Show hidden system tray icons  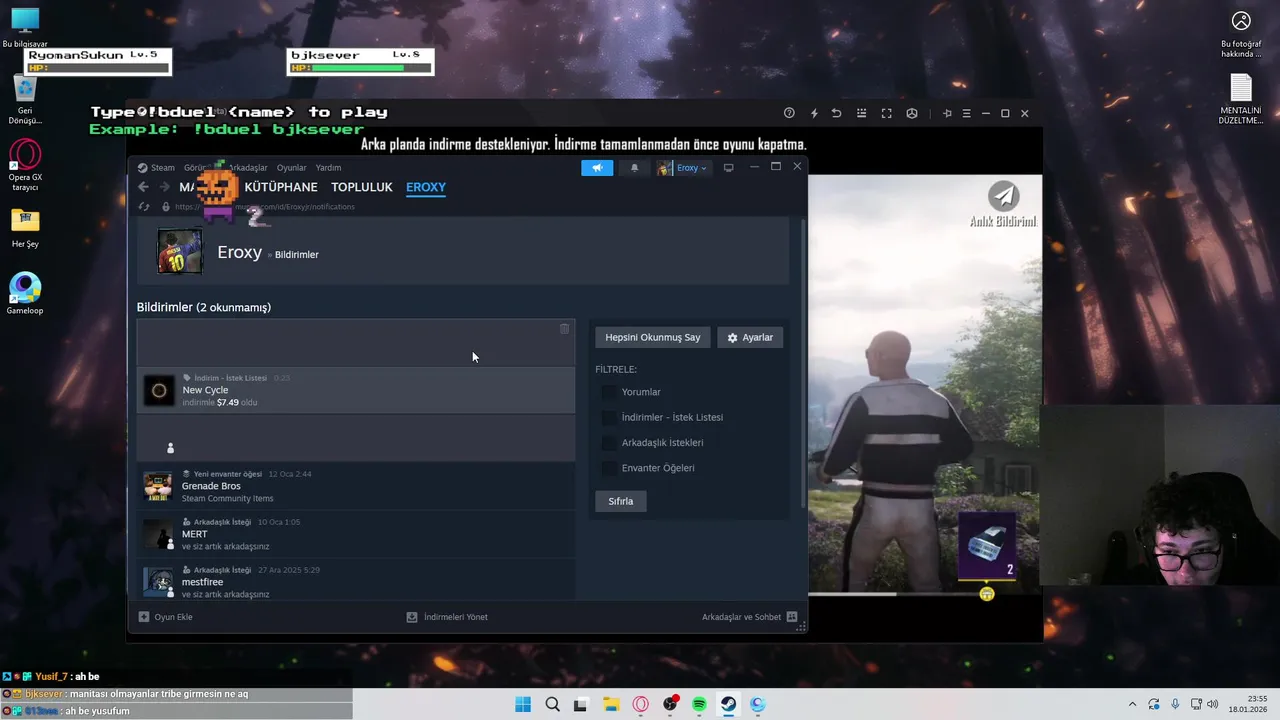(x=1132, y=704)
